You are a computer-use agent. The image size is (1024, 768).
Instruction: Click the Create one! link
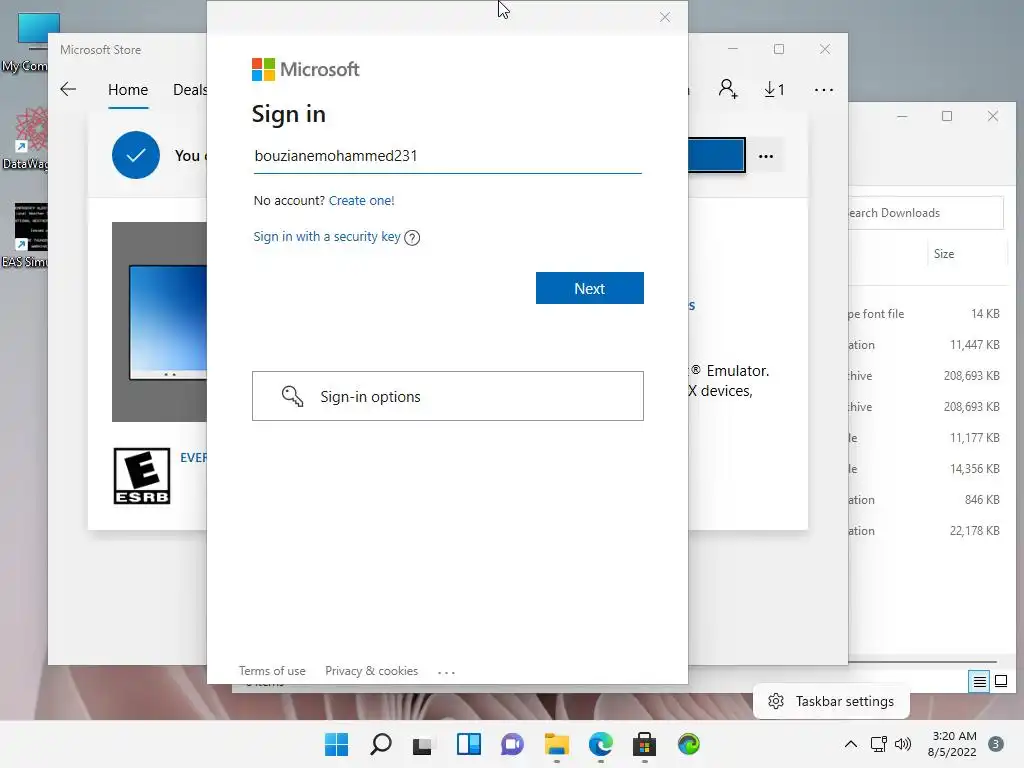point(361,200)
